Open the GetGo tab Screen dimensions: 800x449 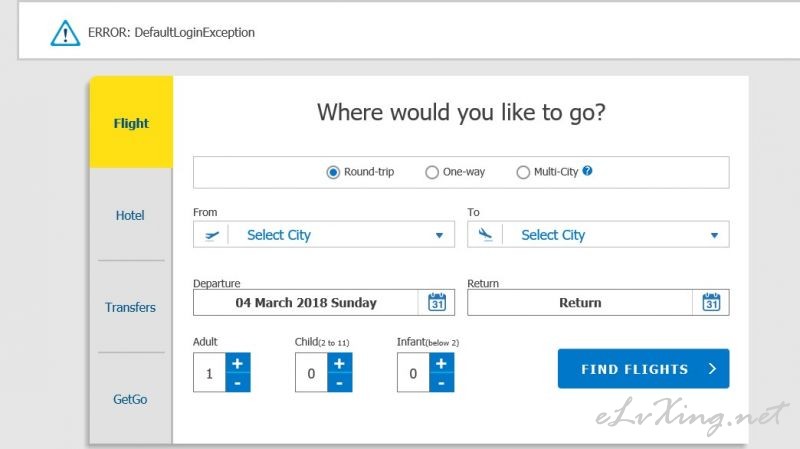coord(130,399)
